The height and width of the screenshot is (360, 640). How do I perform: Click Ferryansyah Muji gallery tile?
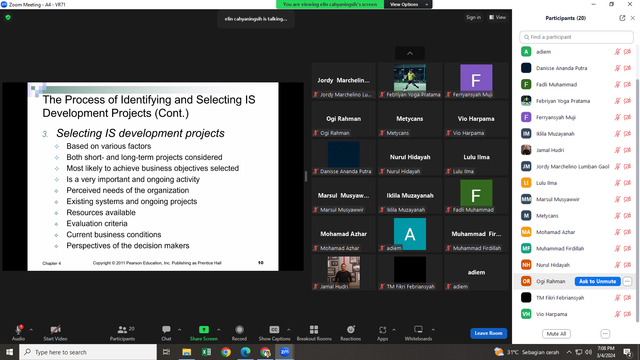[x=476, y=80]
